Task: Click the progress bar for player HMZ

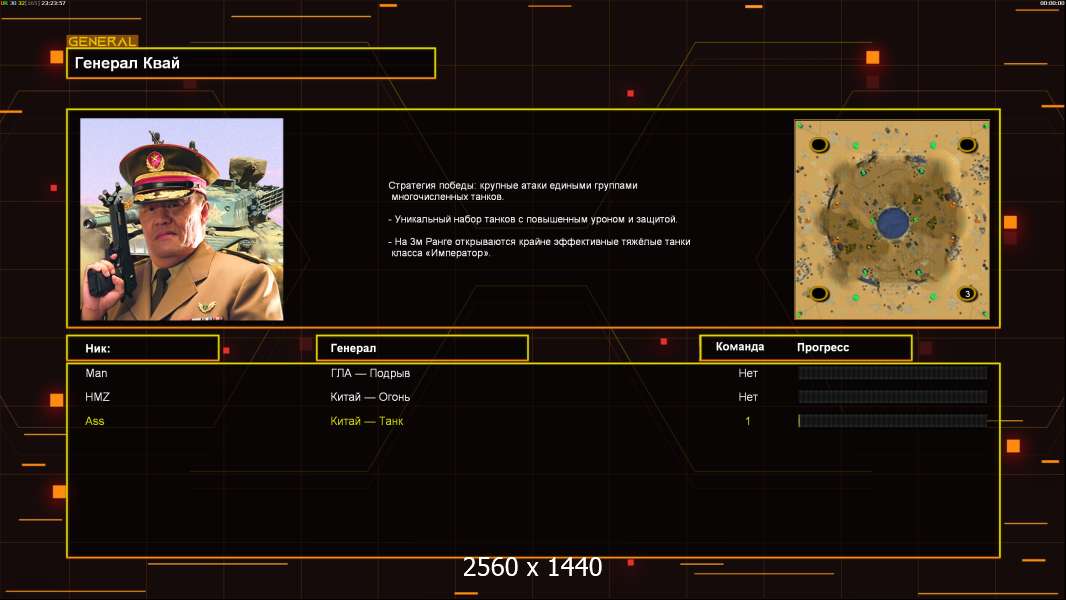Action: point(892,397)
